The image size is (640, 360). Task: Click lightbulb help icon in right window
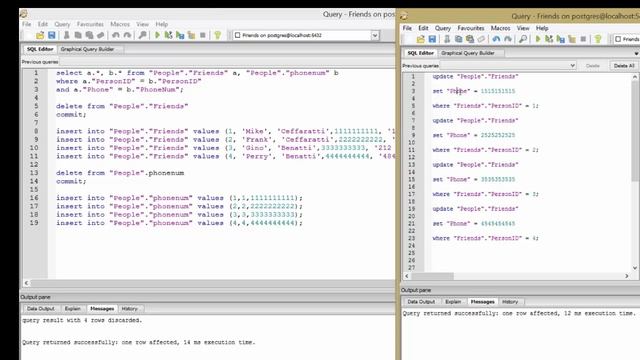coord(598,39)
